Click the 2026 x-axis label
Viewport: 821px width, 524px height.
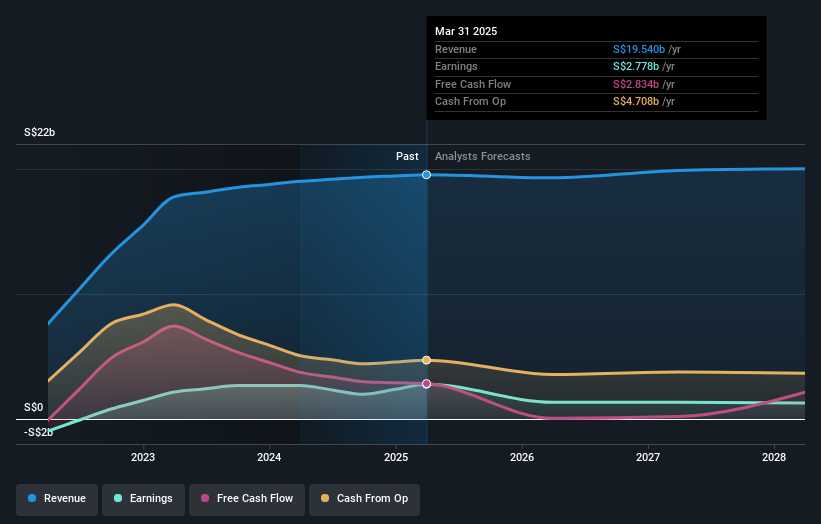[x=522, y=458]
